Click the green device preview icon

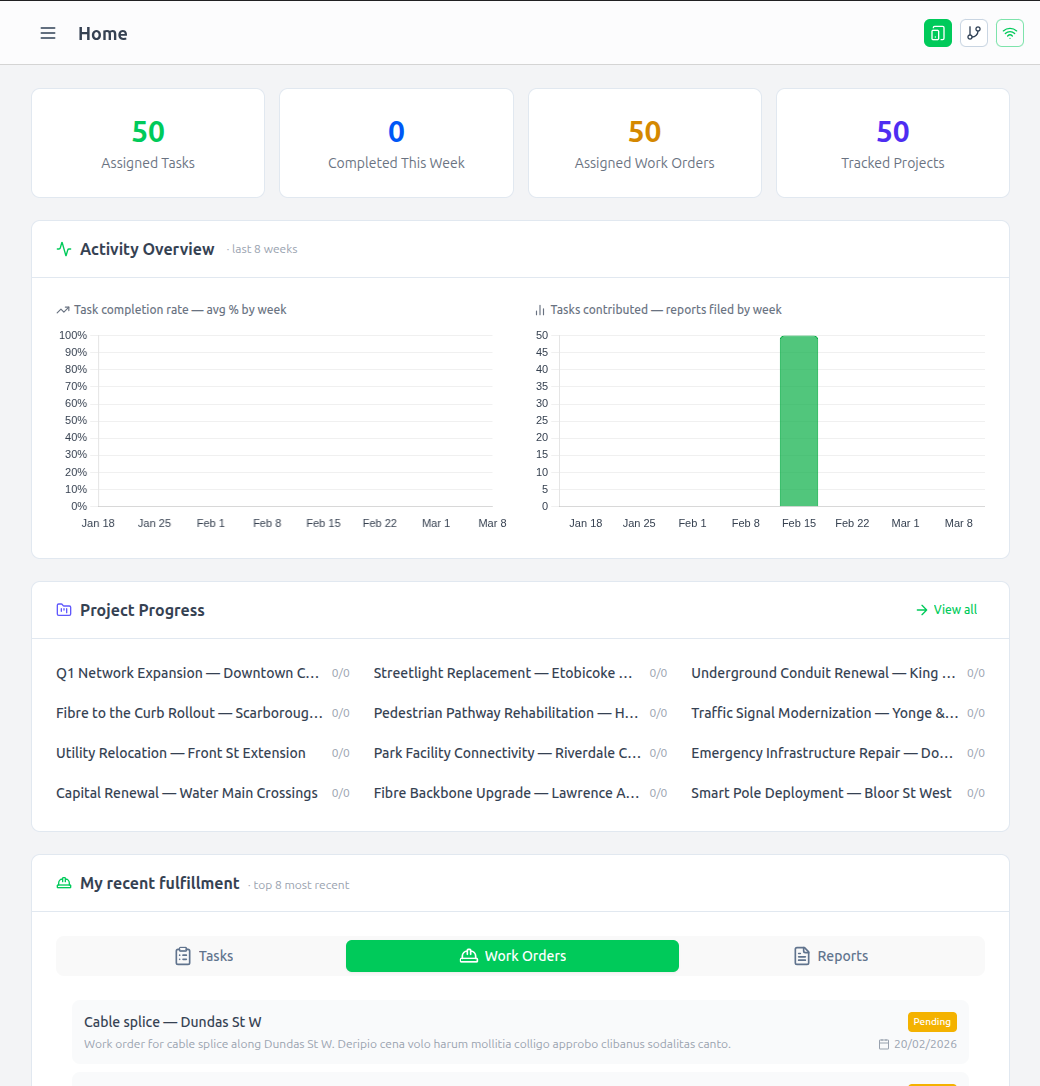tap(937, 32)
